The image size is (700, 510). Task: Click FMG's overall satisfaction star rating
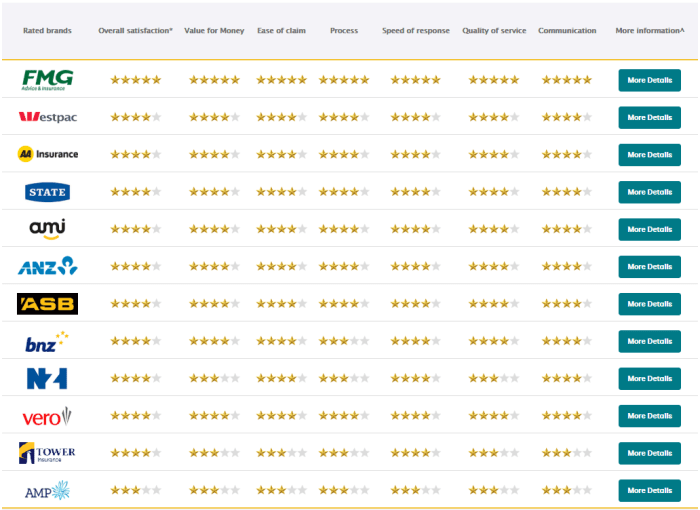pyautogui.click(x=135, y=80)
